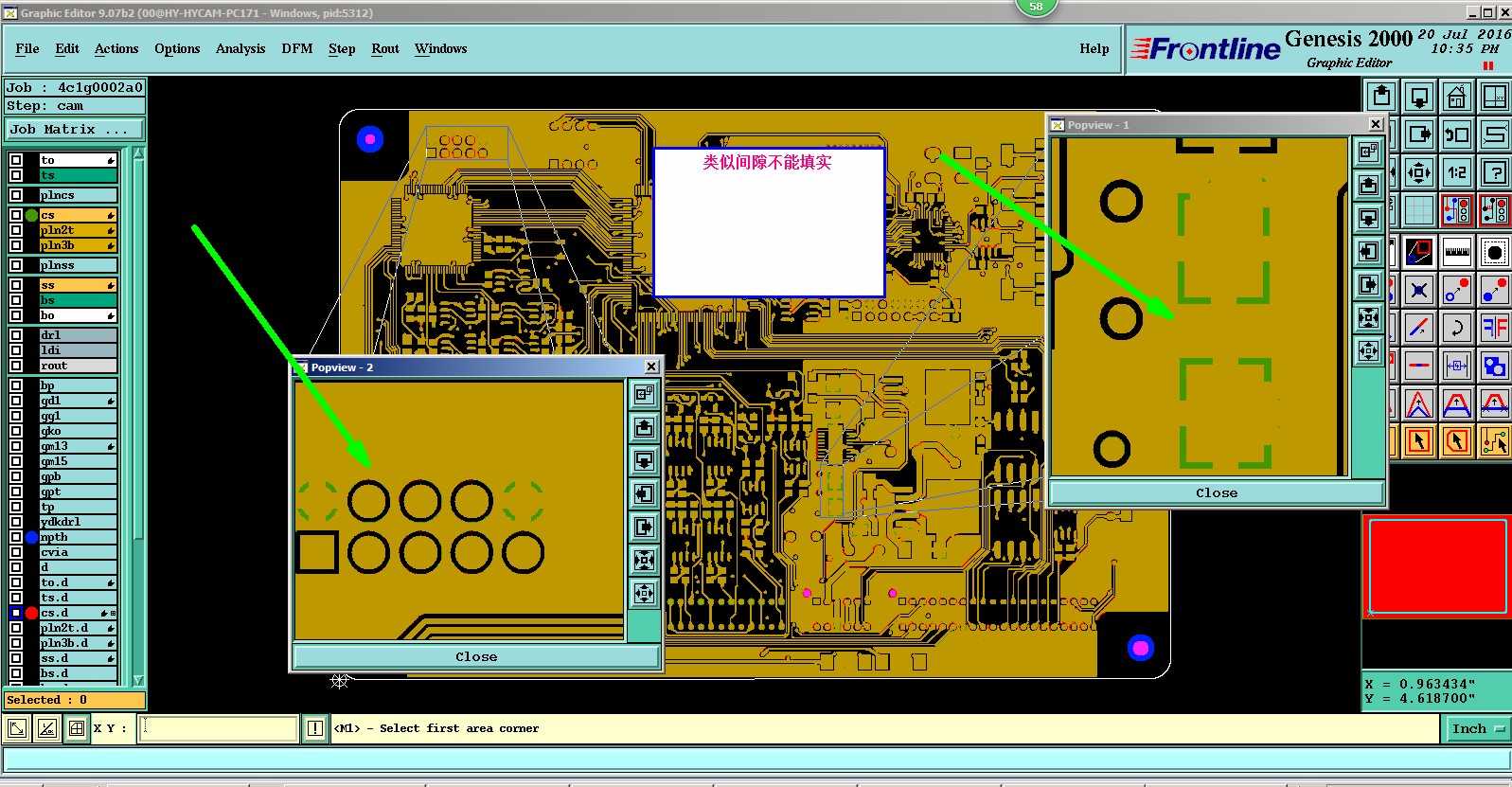The image size is (1512, 787).
Task: Click the exclamation mark icon in status bar
Action: click(315, 728)
